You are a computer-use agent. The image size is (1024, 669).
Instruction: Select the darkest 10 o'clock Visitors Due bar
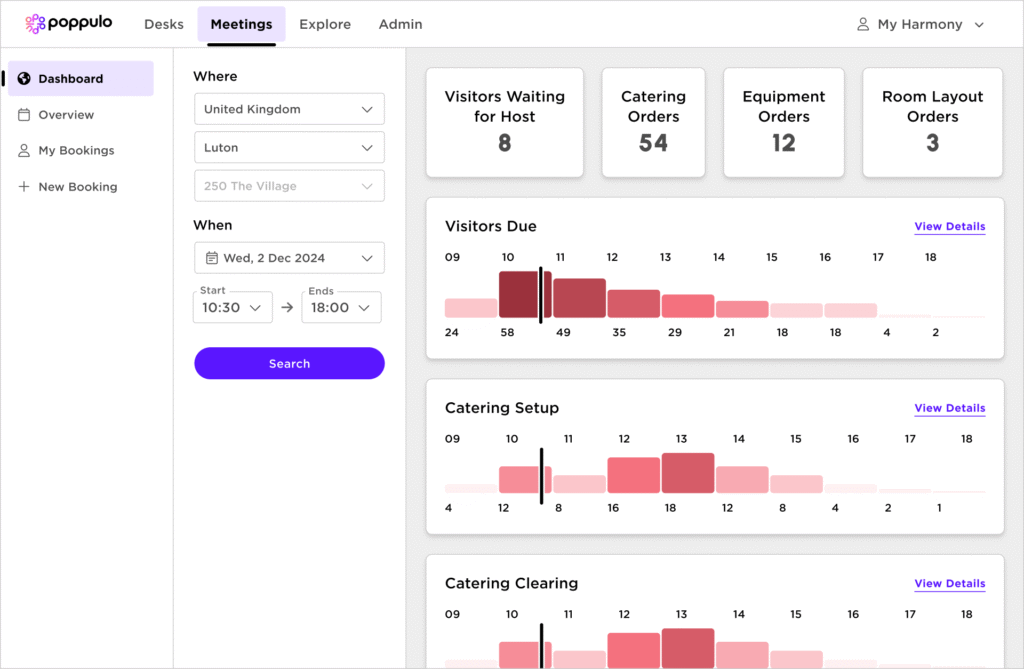coord(519,295)
